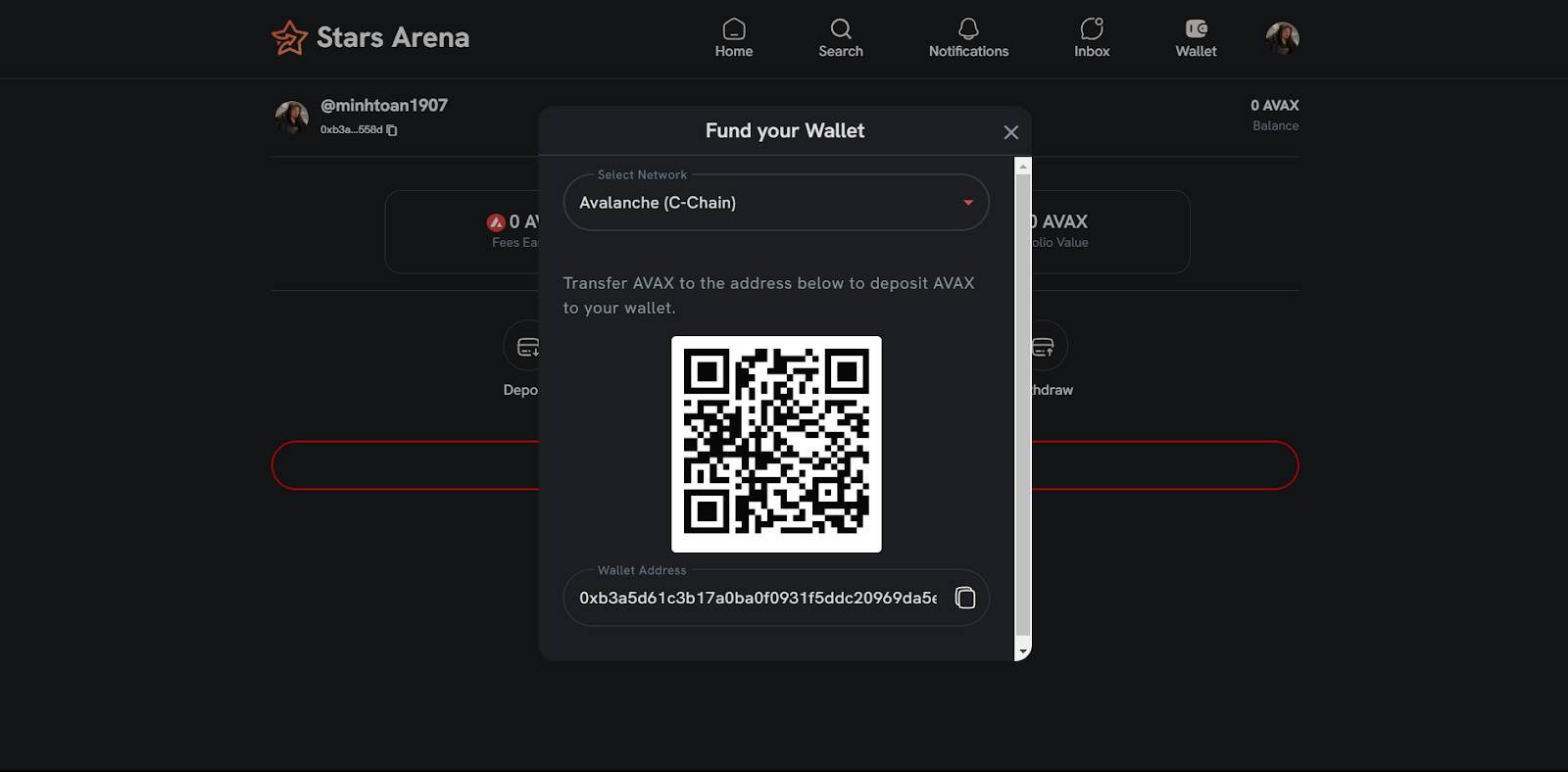Open the Wallet navigation item

1196,38
